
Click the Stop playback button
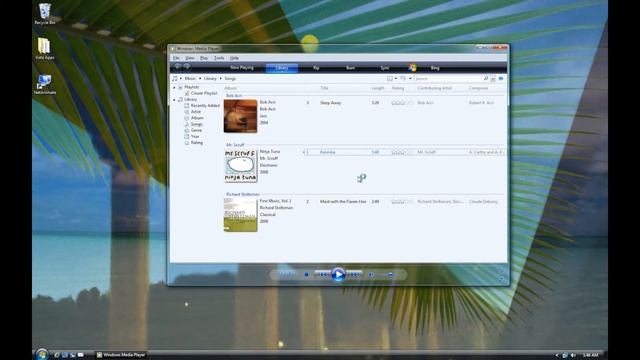(306, 275)
